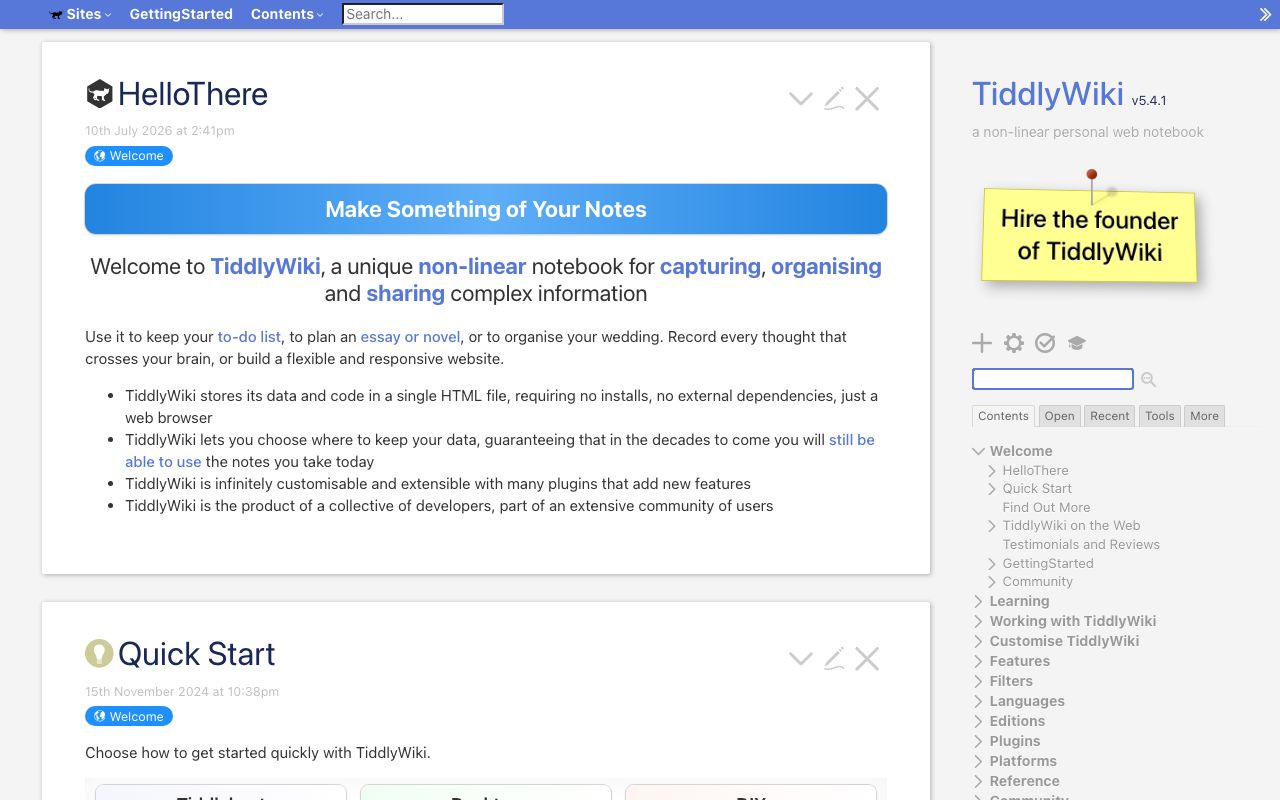1280x800 pixels.
Task: Click the TiddlyWiki link in welcome heading
Action: [x=265, y=266]
